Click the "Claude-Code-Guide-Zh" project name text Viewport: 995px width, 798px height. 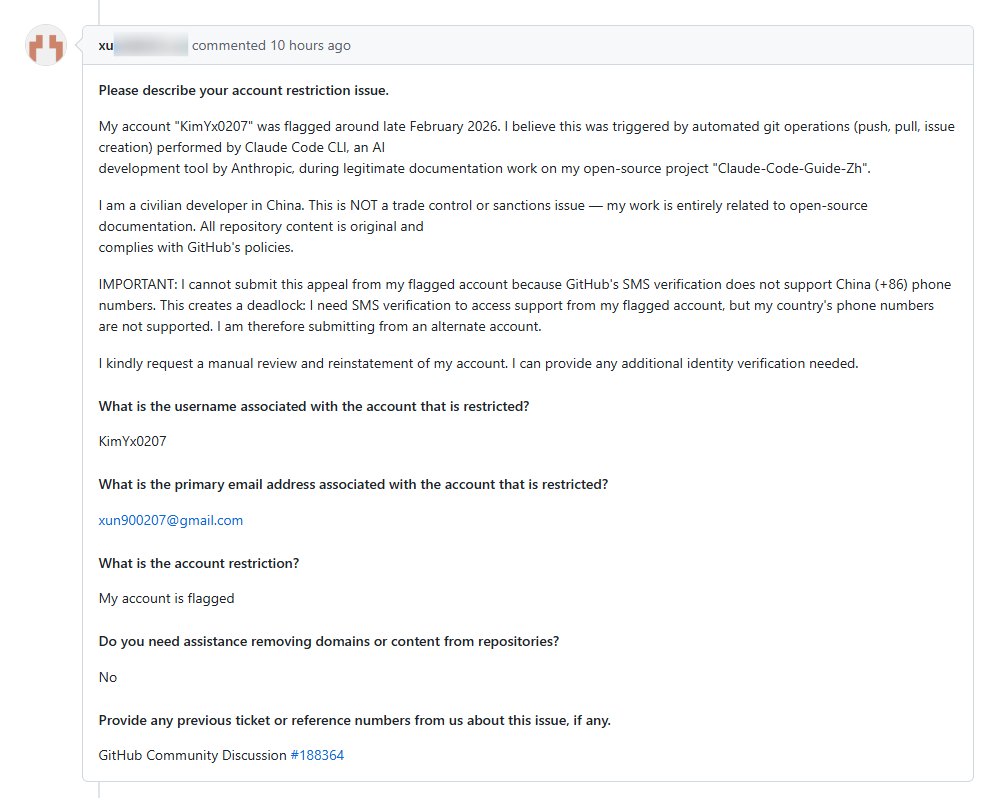pos(791,168)
